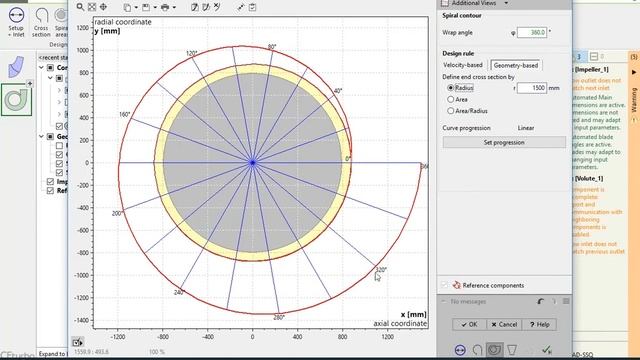The image size is (640, 360).
Task: Open the Additional Views dropdown arrow
Action: (506, 3)
